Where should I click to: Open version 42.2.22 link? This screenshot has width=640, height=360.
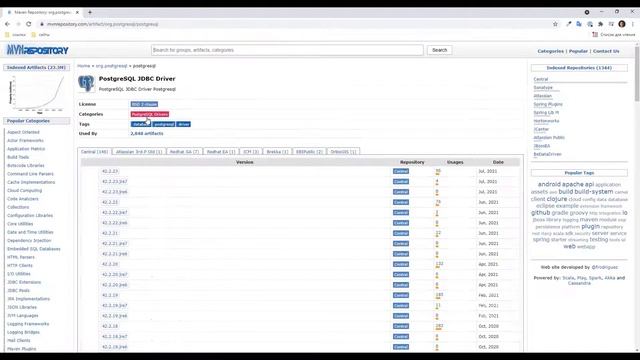pyautogui.click(x=110, y=202)
